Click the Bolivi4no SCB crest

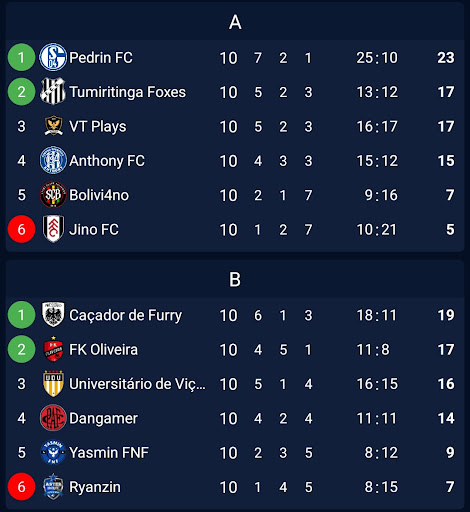53,194
